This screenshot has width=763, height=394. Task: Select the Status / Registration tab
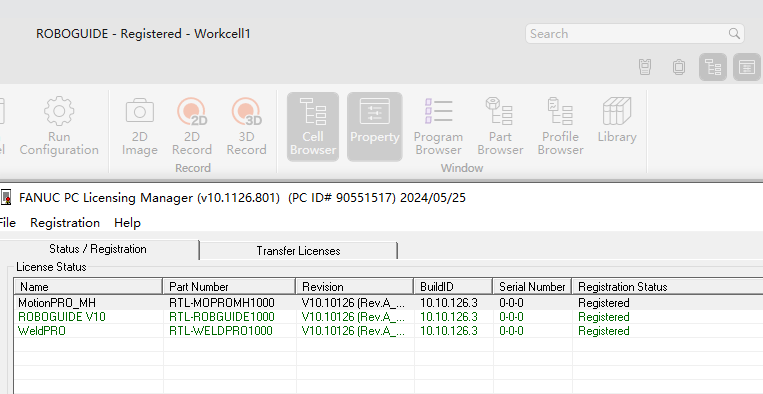click(98, 249)
